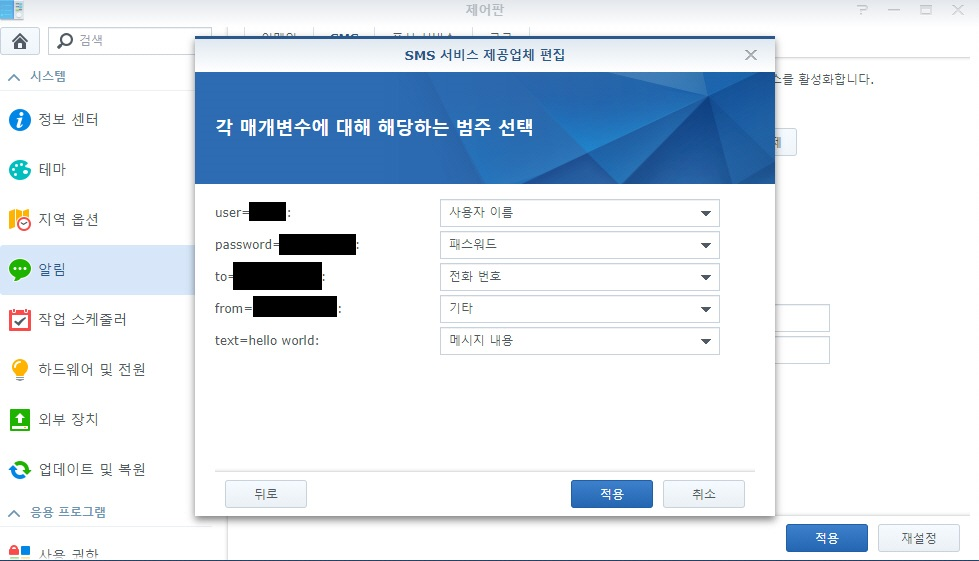Image resolution: width=979 pixels, height=561 pixels.
Task: Open the user parameter category dropdown
Action: click(579, 213)
